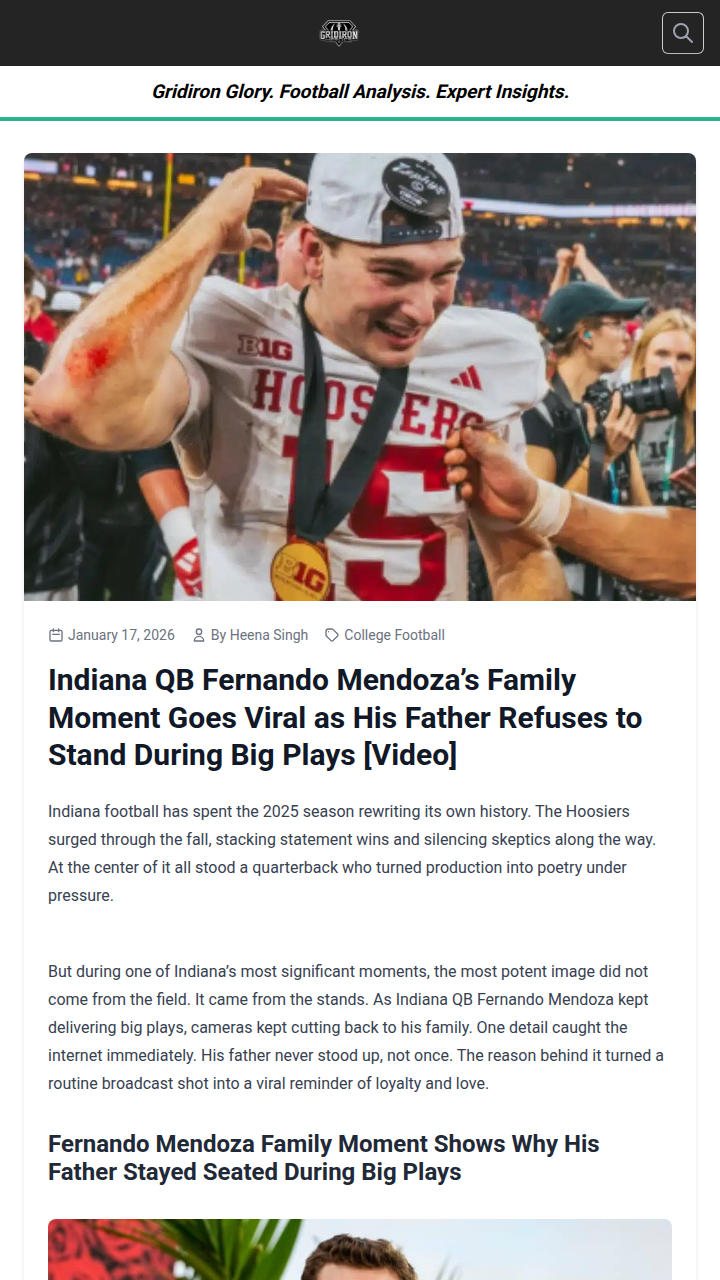
Task: Open the College Football category
Action: pyautogui.click(x=394, y=635)
